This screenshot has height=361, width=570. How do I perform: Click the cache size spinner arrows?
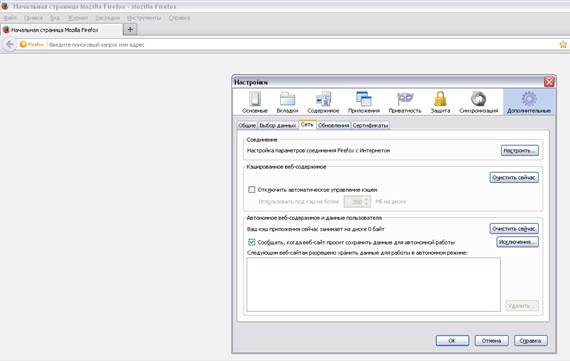(366, 201)
